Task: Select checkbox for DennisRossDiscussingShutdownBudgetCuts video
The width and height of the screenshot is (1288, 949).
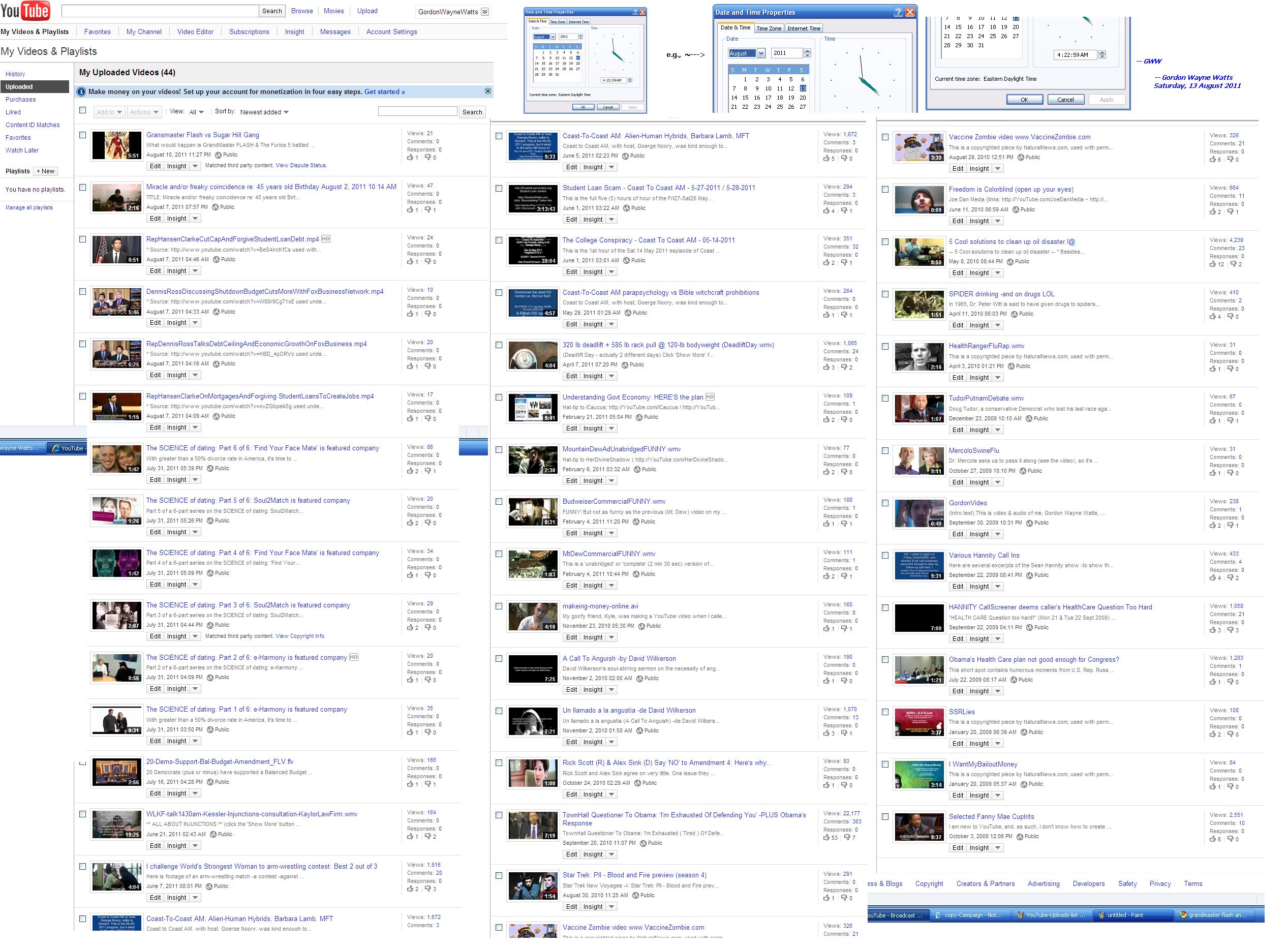Action: (x=83, y=292)
